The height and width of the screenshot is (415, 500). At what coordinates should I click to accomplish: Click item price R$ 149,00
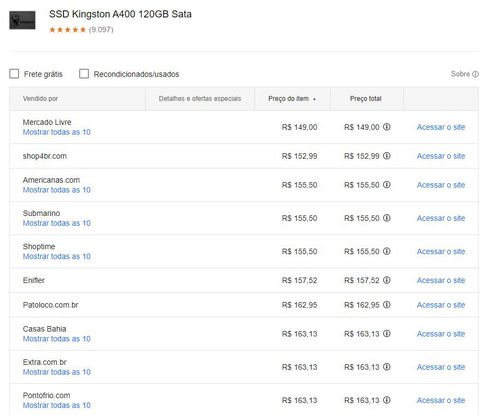pos(299,127)
